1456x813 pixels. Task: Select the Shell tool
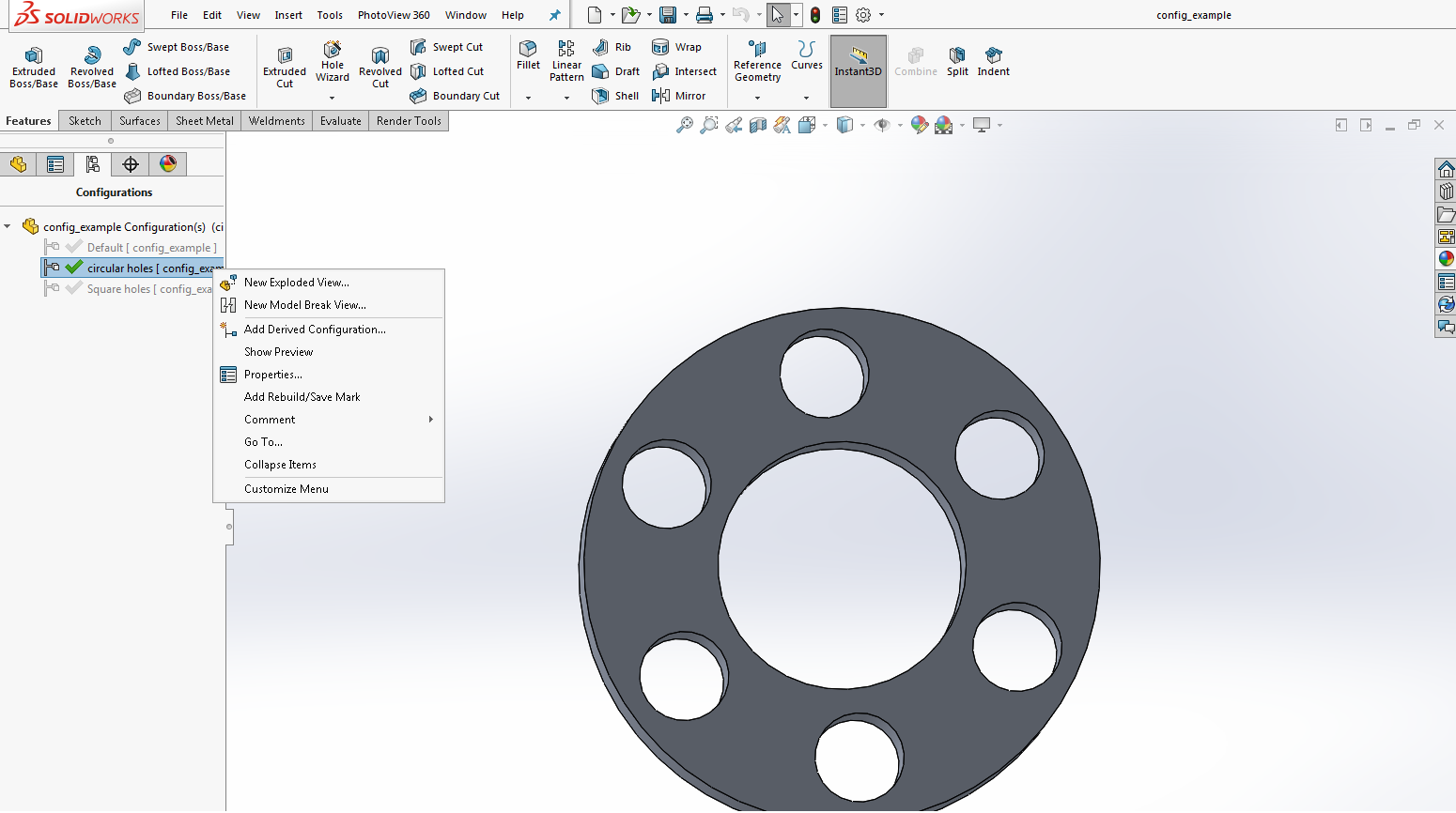615,96
